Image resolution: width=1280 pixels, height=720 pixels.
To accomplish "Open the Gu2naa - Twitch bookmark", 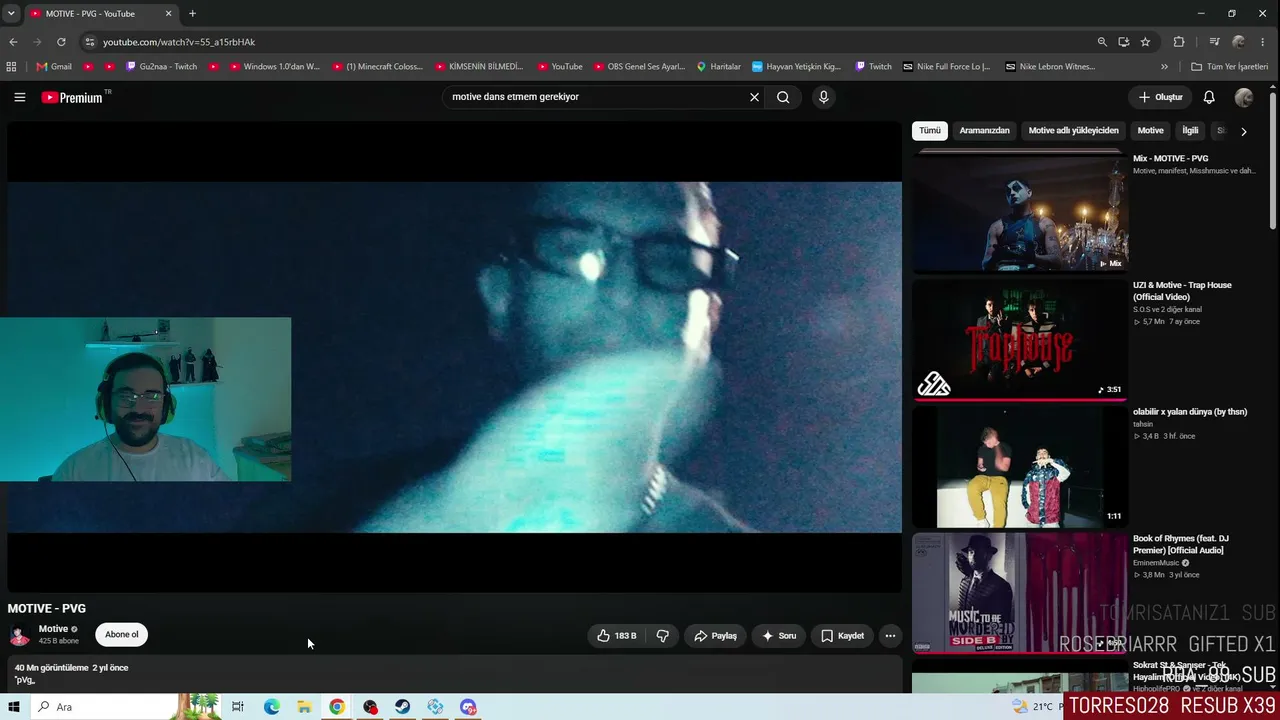I will [x=162, y=67].
